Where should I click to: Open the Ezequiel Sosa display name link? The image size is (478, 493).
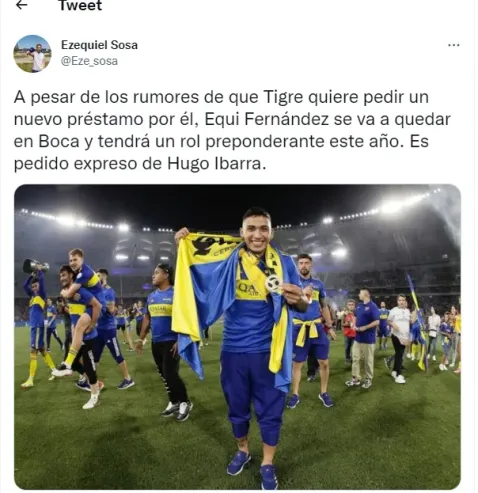pos(99,45)
